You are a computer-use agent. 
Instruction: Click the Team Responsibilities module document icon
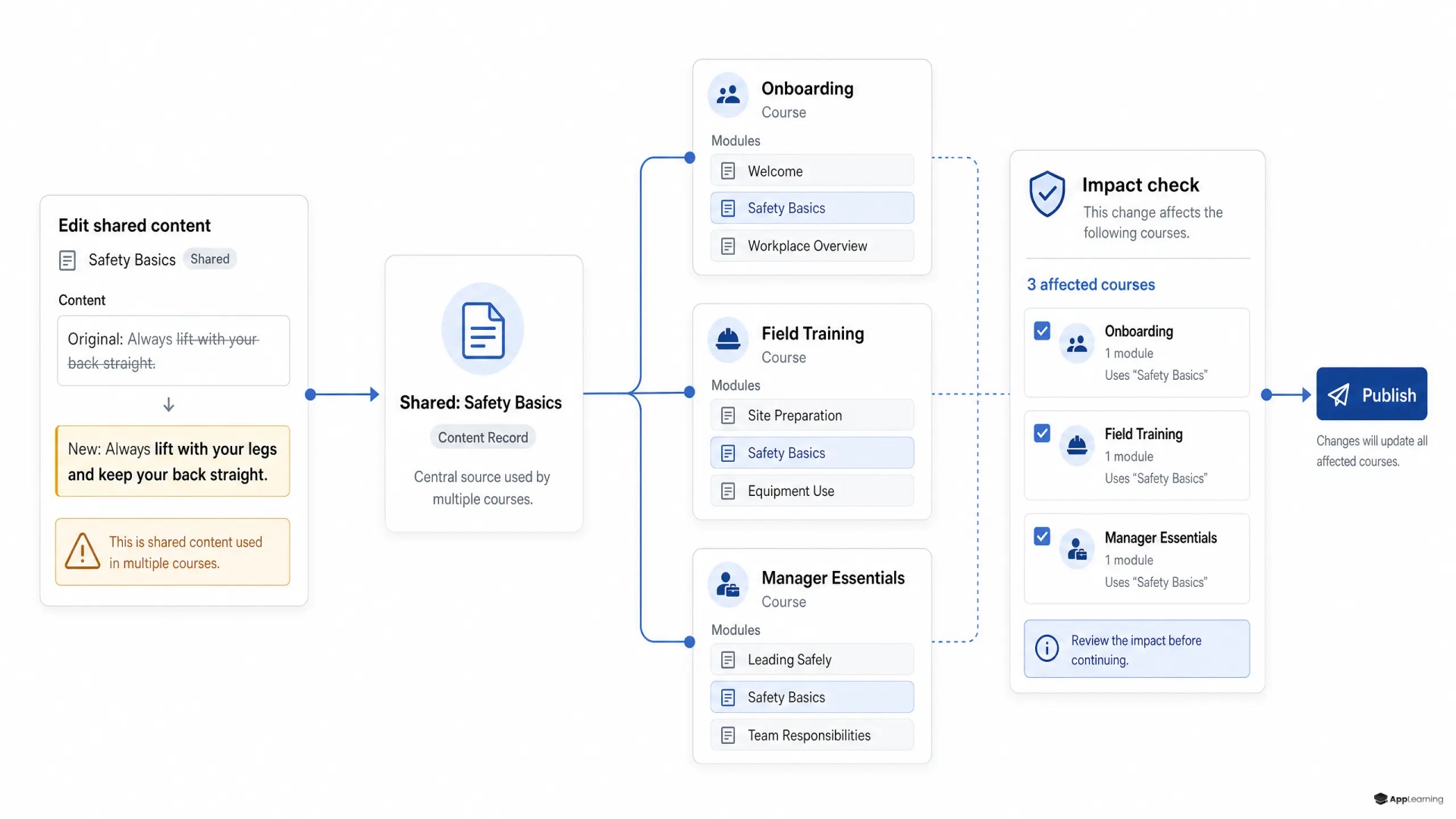[x=728, y=736]
